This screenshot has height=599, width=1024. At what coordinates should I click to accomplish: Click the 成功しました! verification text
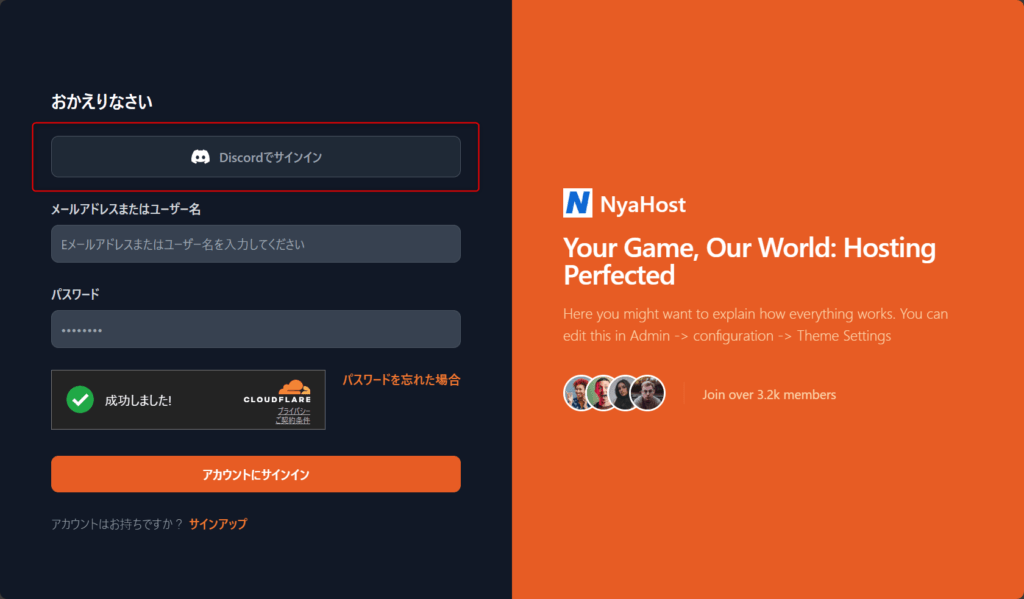click(138, 400)
